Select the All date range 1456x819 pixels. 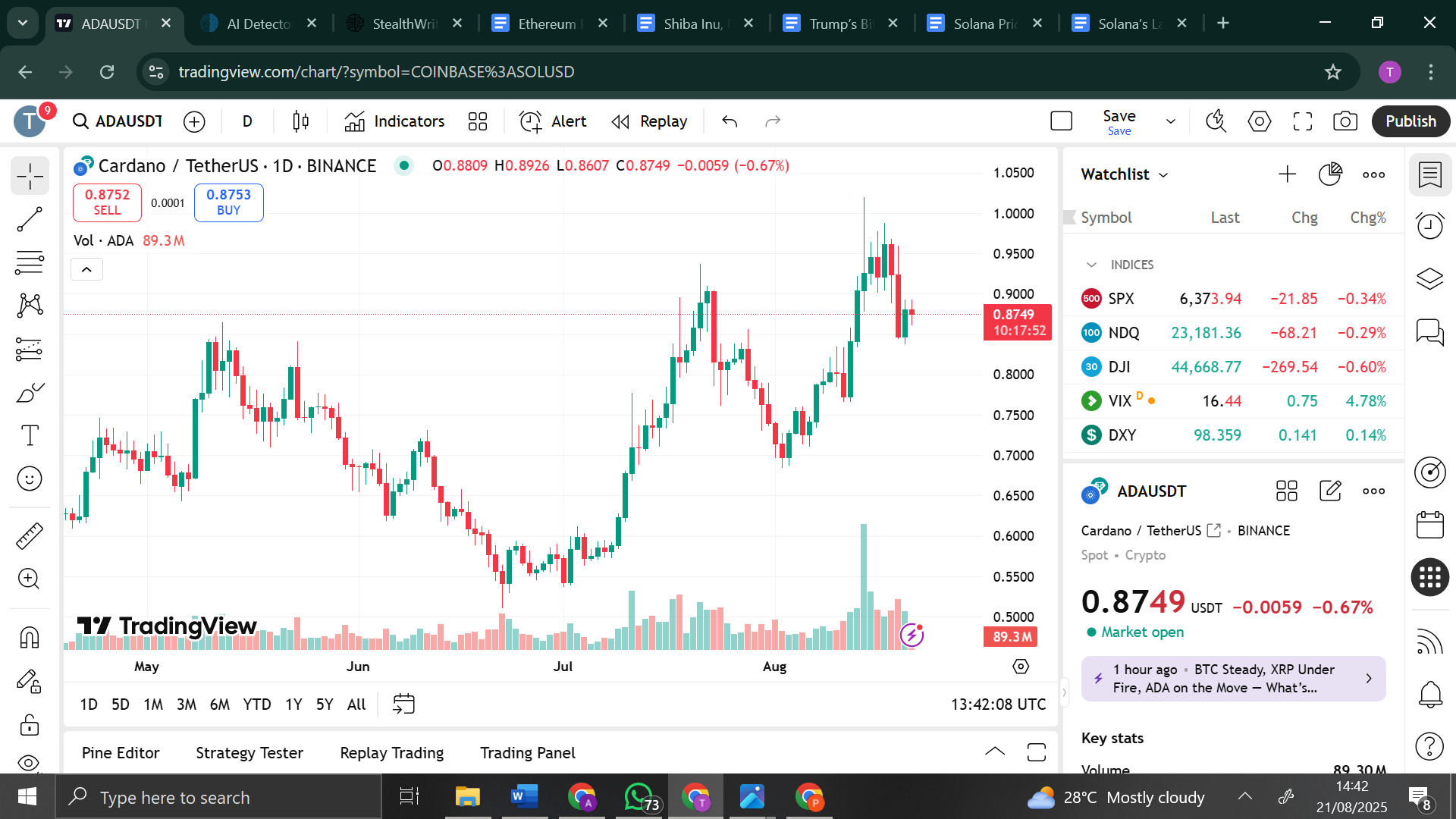click(x=356, y=704)
